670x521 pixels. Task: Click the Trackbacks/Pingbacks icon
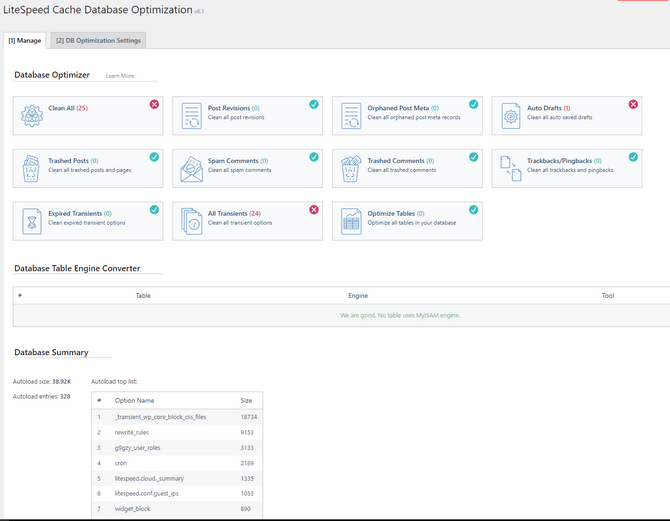point(510,168)
